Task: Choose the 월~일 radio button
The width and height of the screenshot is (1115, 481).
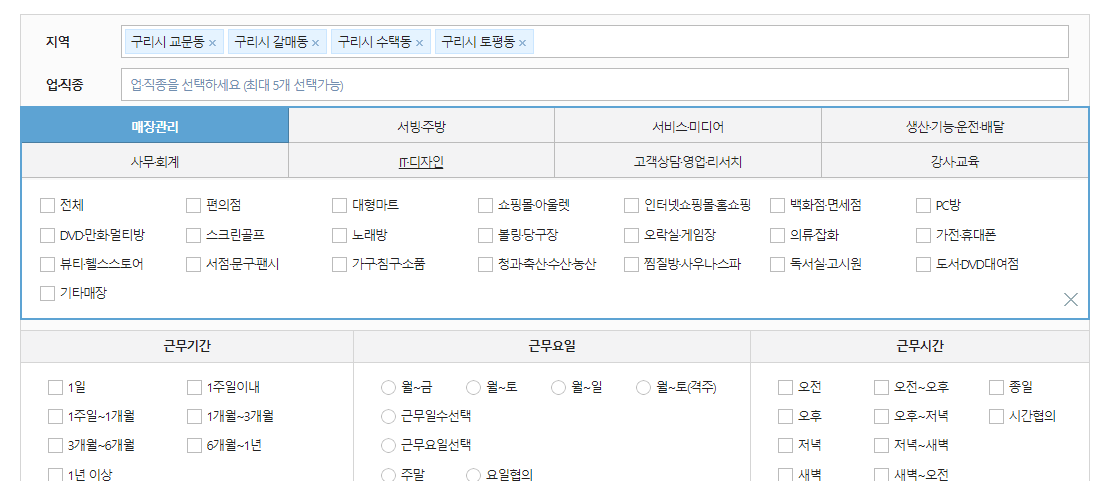Action: point(558,388)
